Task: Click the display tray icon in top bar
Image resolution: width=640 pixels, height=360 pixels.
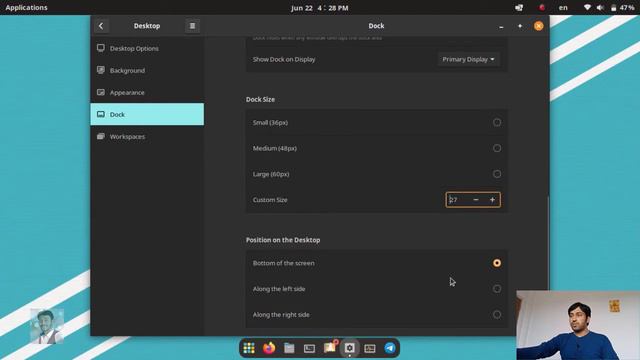Action: pyautogui.click(x=519, y=7)
